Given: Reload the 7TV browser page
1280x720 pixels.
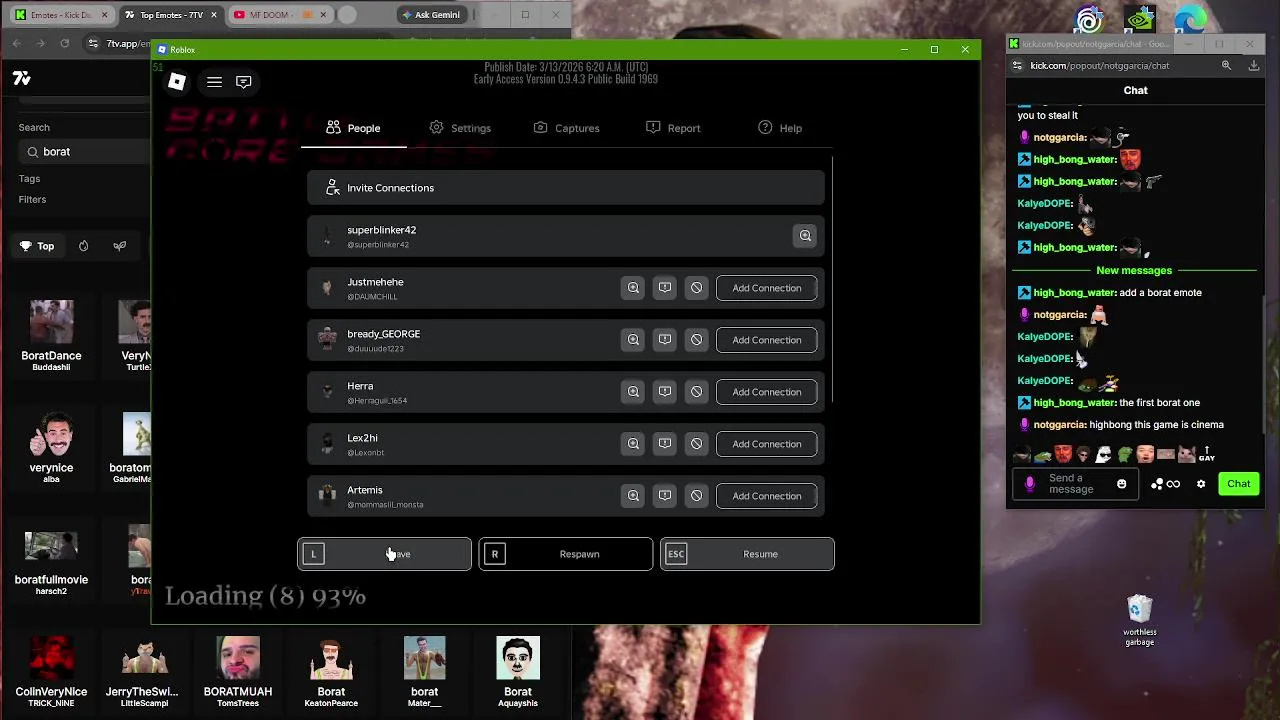Looking at the screenshot, I should [65, 43].
